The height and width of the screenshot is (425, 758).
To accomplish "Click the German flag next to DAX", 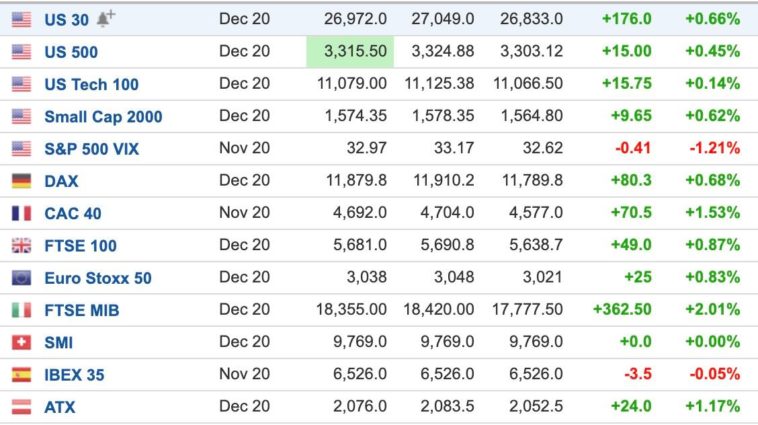I will click(x=21, y=181).
